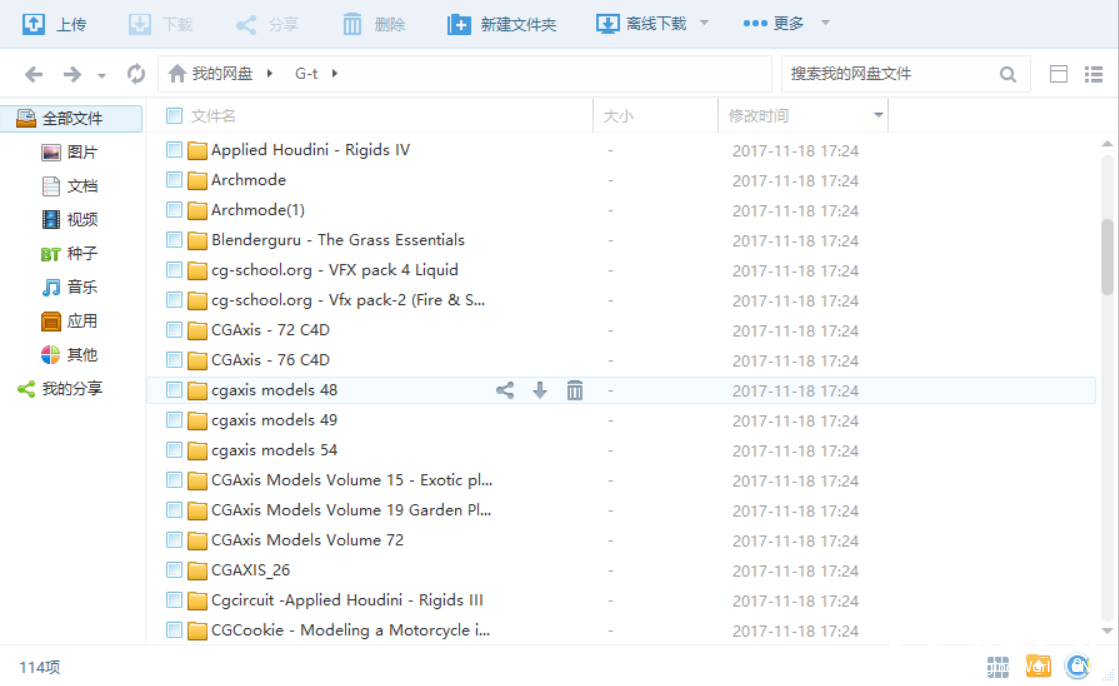Open BT Seeds (种子) category
This screenshot has height=686, width=1119.
[x=69, y=253]
